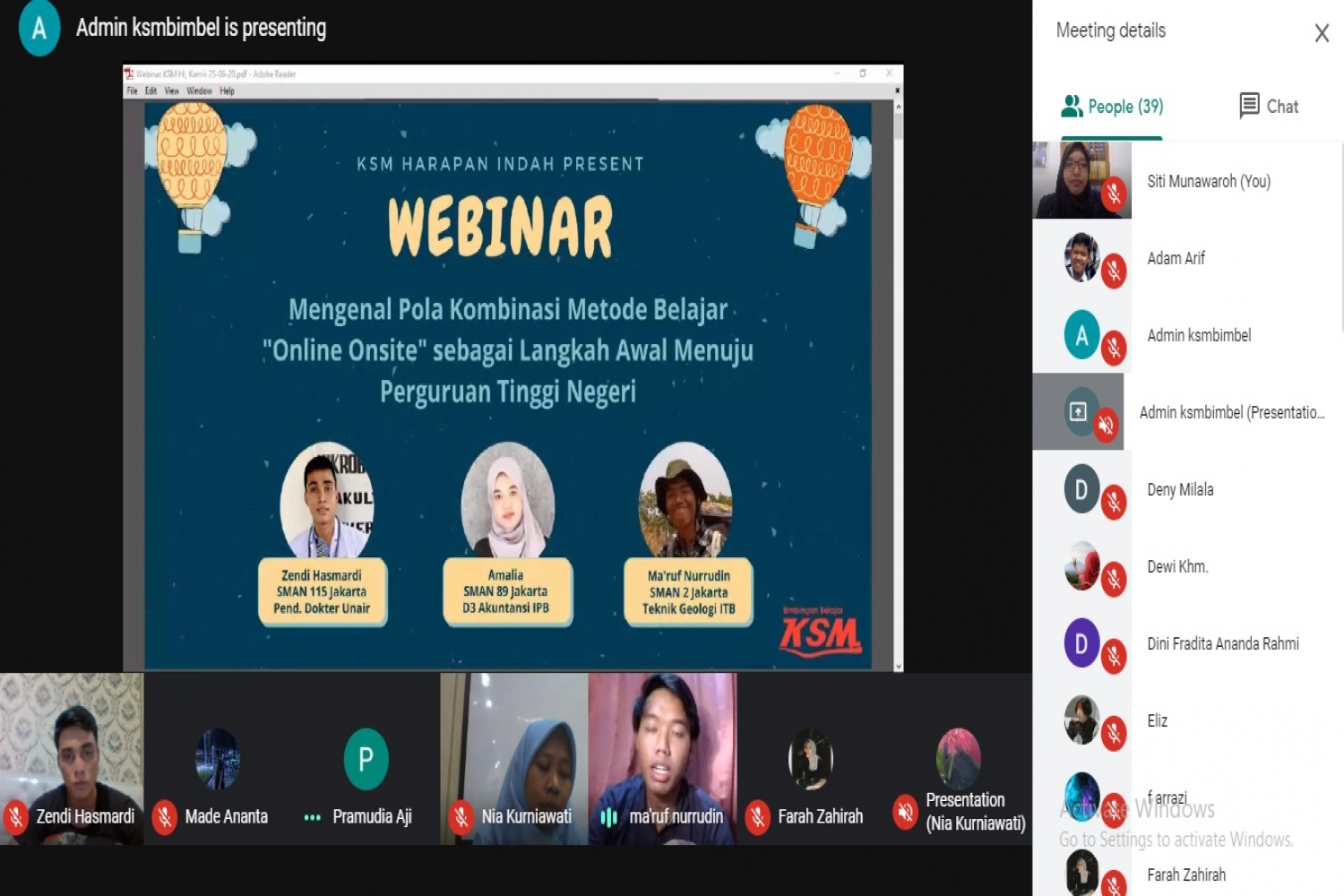Click muted mic icon for Siti Munawaroh
The image size is (1344, 896).
tap(1114, 194)
